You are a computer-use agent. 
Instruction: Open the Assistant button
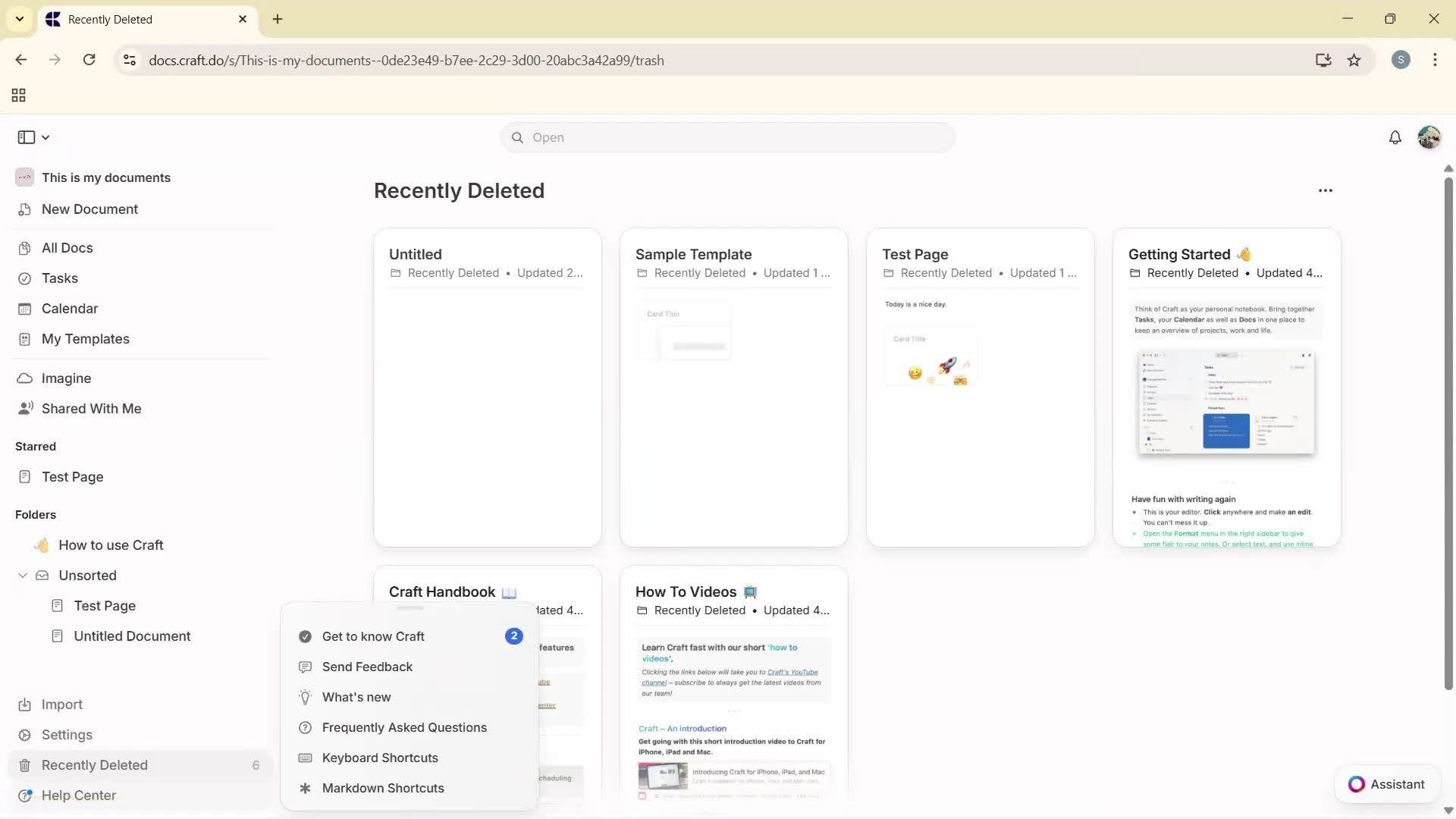click(1386, 784)
